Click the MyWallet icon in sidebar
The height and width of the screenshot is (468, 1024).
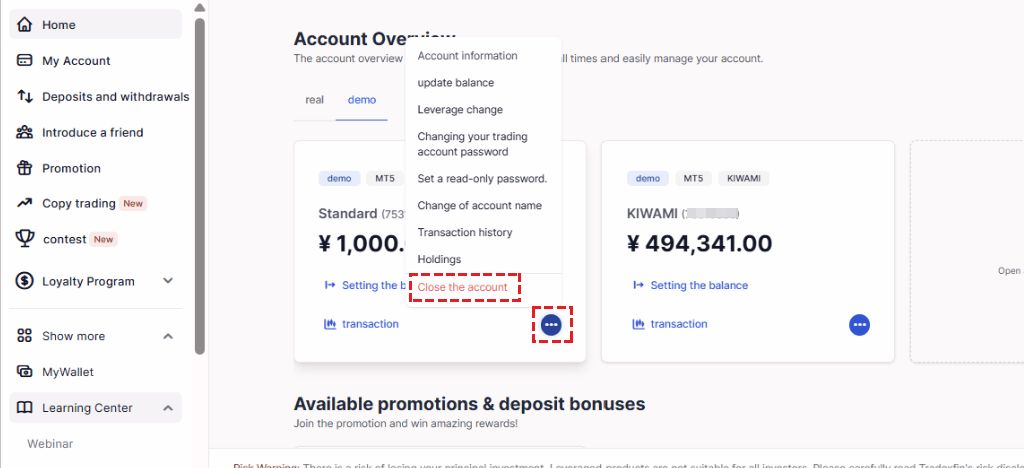pos(24,372)
